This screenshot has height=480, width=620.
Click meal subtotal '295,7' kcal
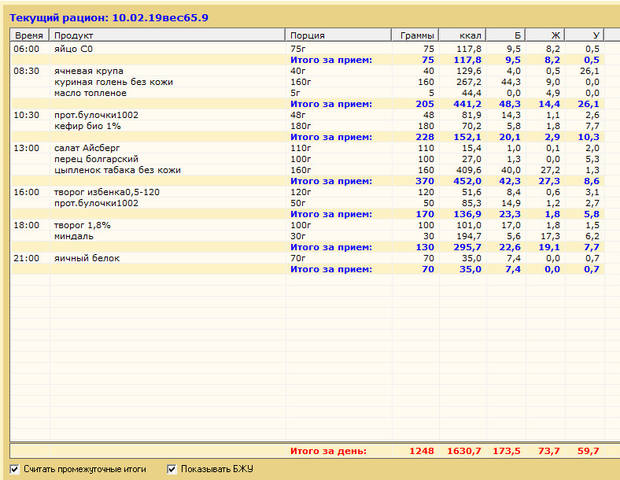coord(467,247)
